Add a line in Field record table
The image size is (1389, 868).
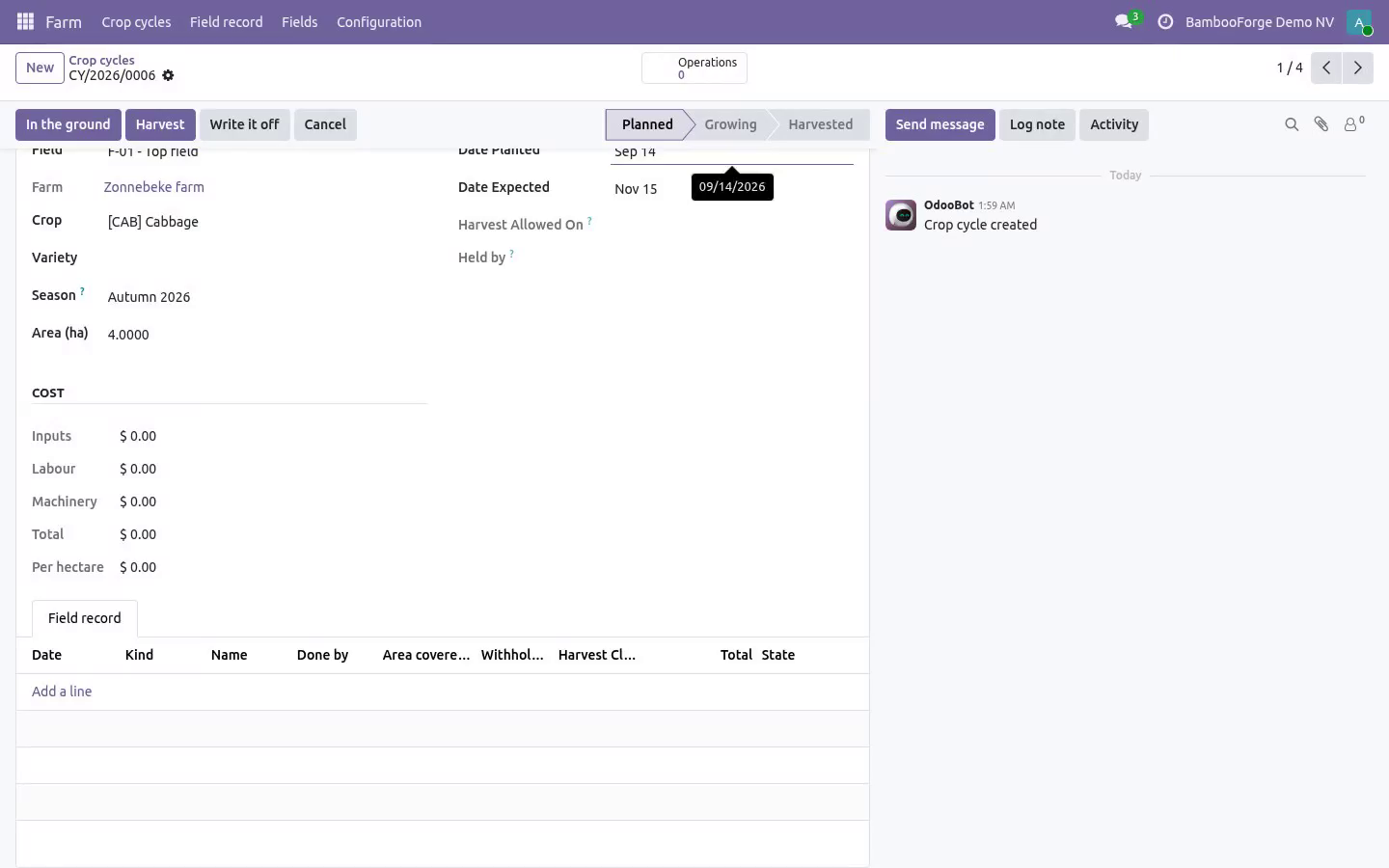(x=62, y=692)
